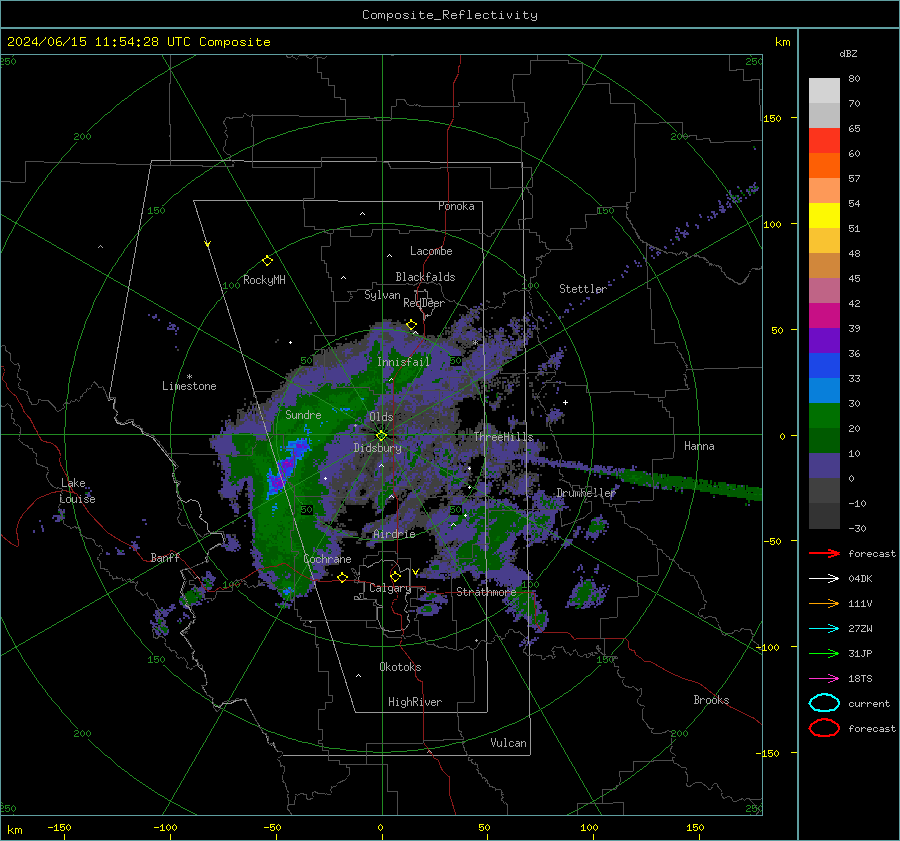
Task: Click the current legend text
Action: [x=869, y=704]
